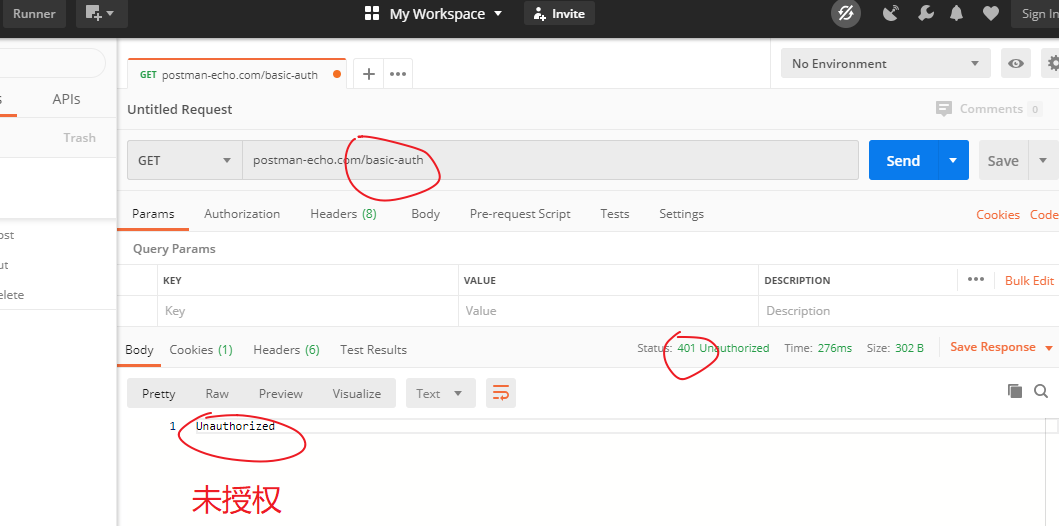Click the Value input cell

608,311
